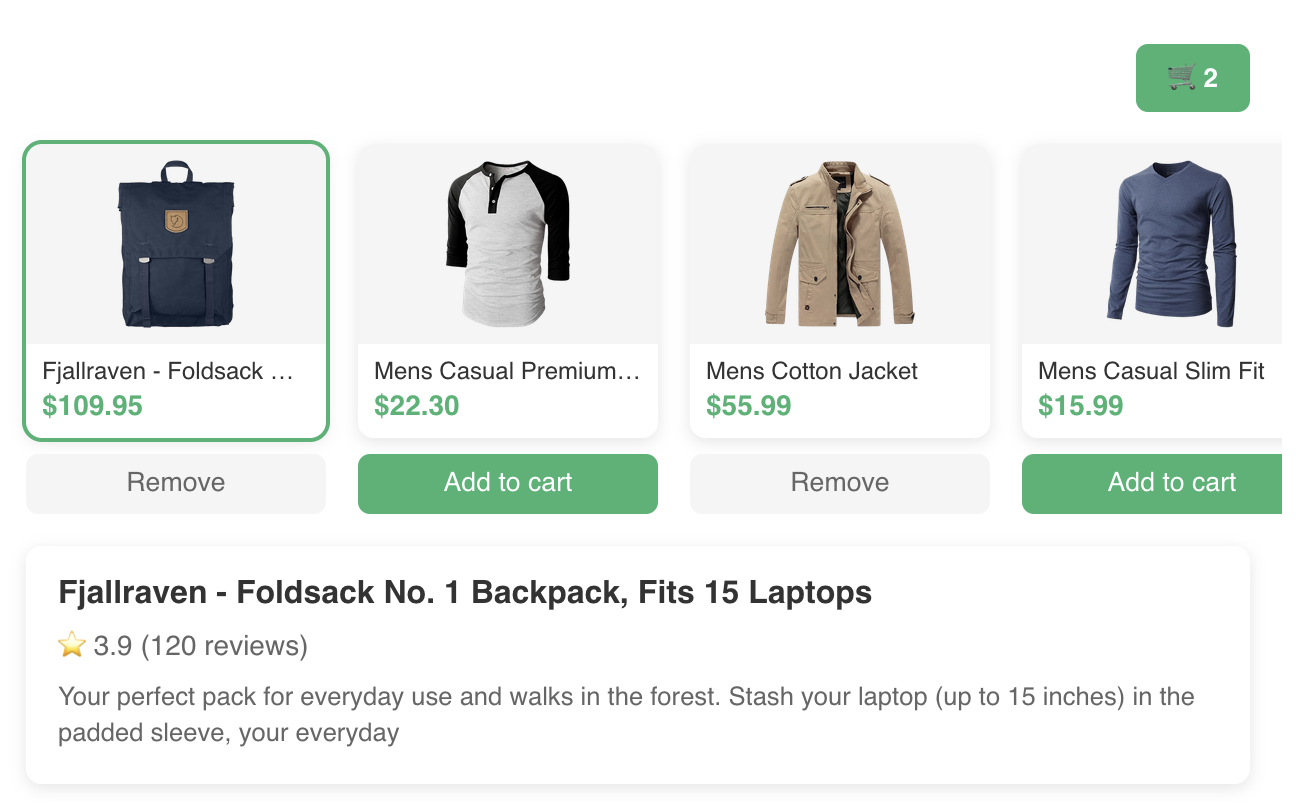Remove the Fjallraven backpack from the cart

tap(176, 483)
